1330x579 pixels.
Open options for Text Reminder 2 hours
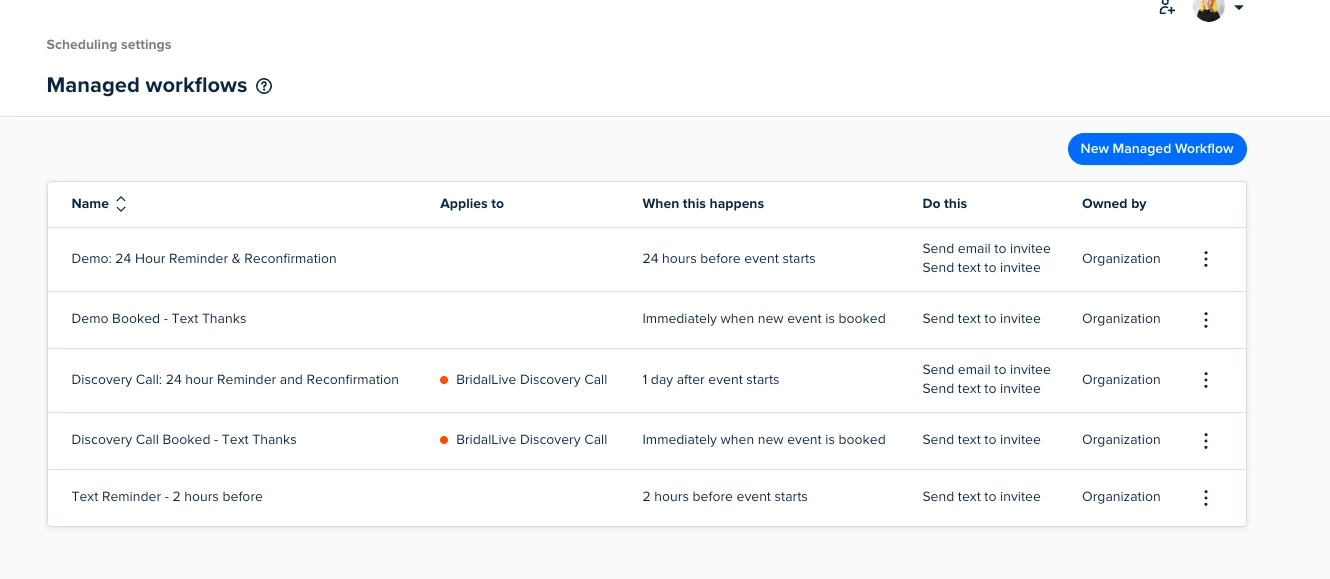[x=1205, y=498]
